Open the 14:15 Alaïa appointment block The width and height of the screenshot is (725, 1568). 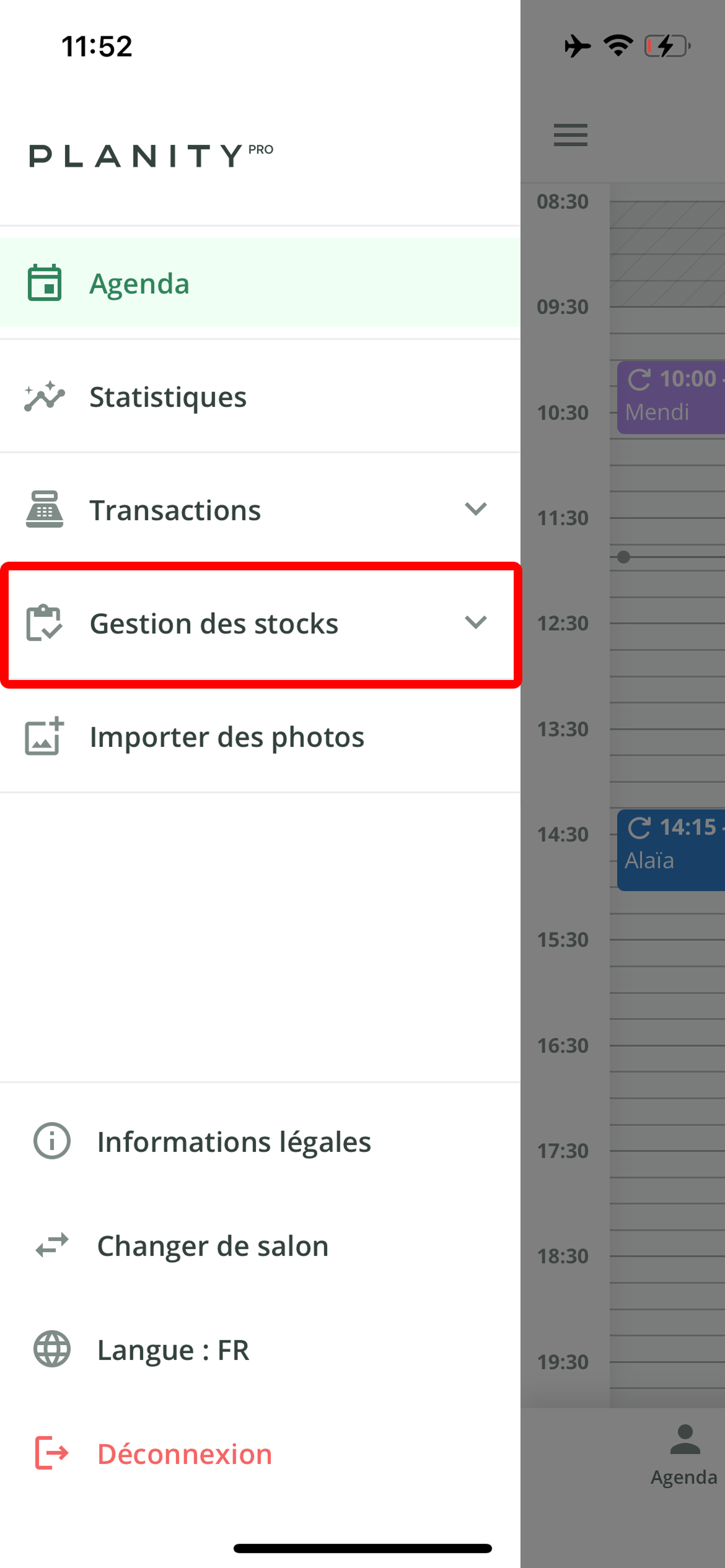[671, 850]
